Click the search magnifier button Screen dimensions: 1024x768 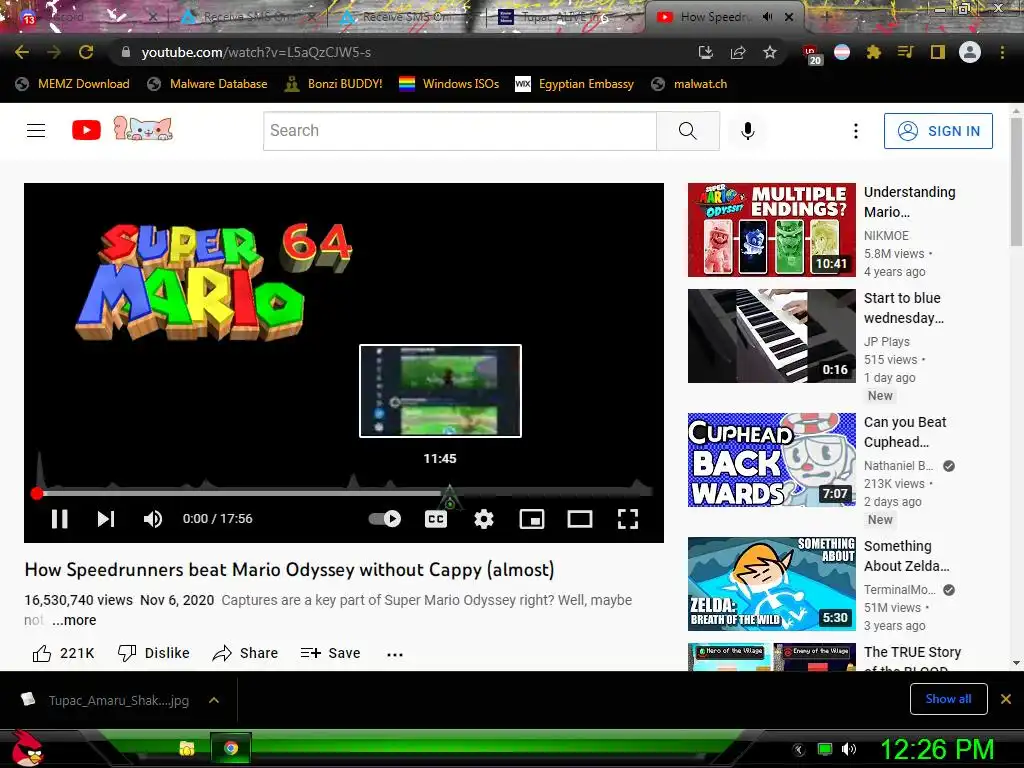pos(688,131)
